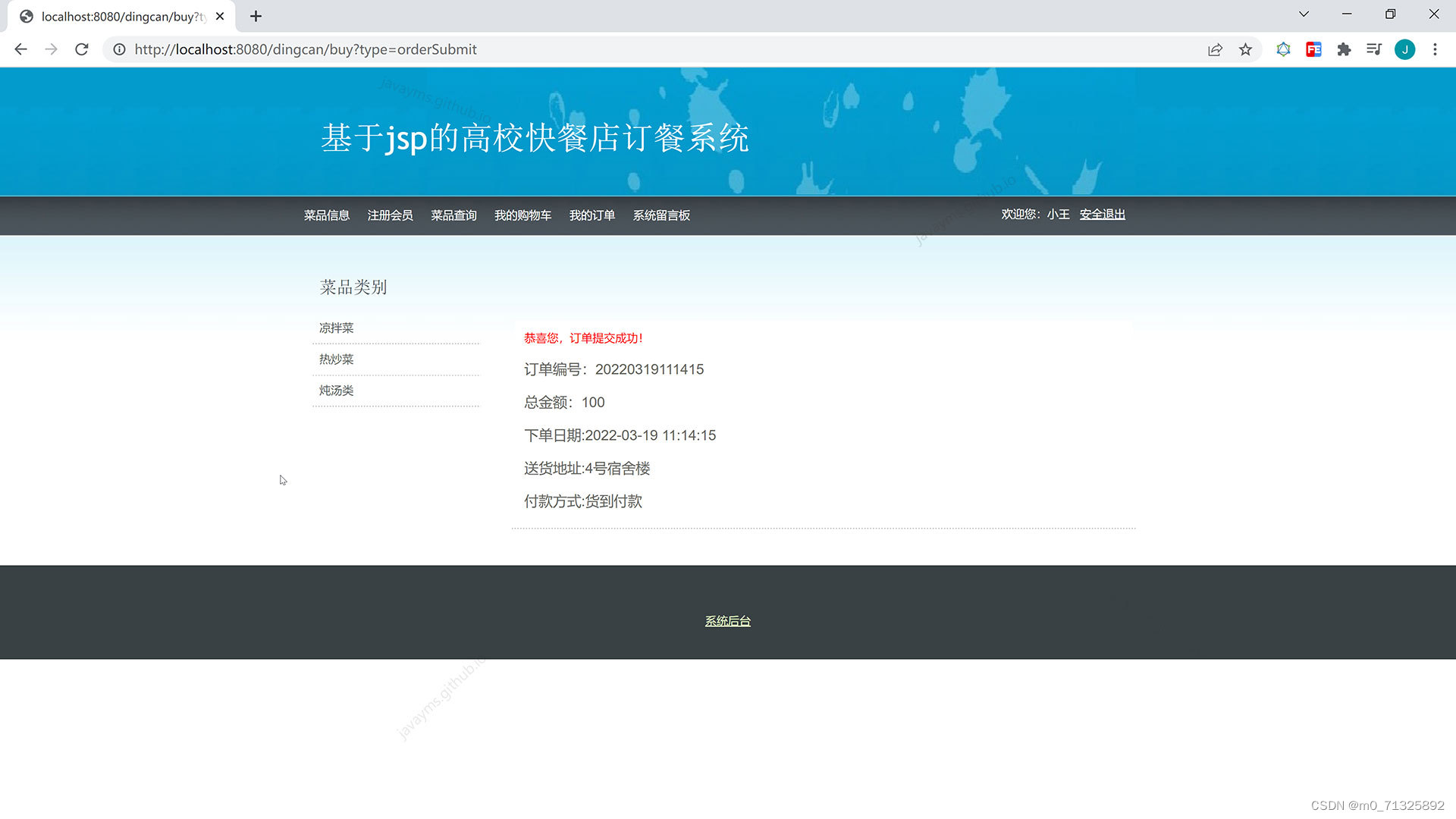Viewport: 1456px width, 819px height.
Task: Select 凉拌菜 in the category list
Action: [x=336, y=328]
